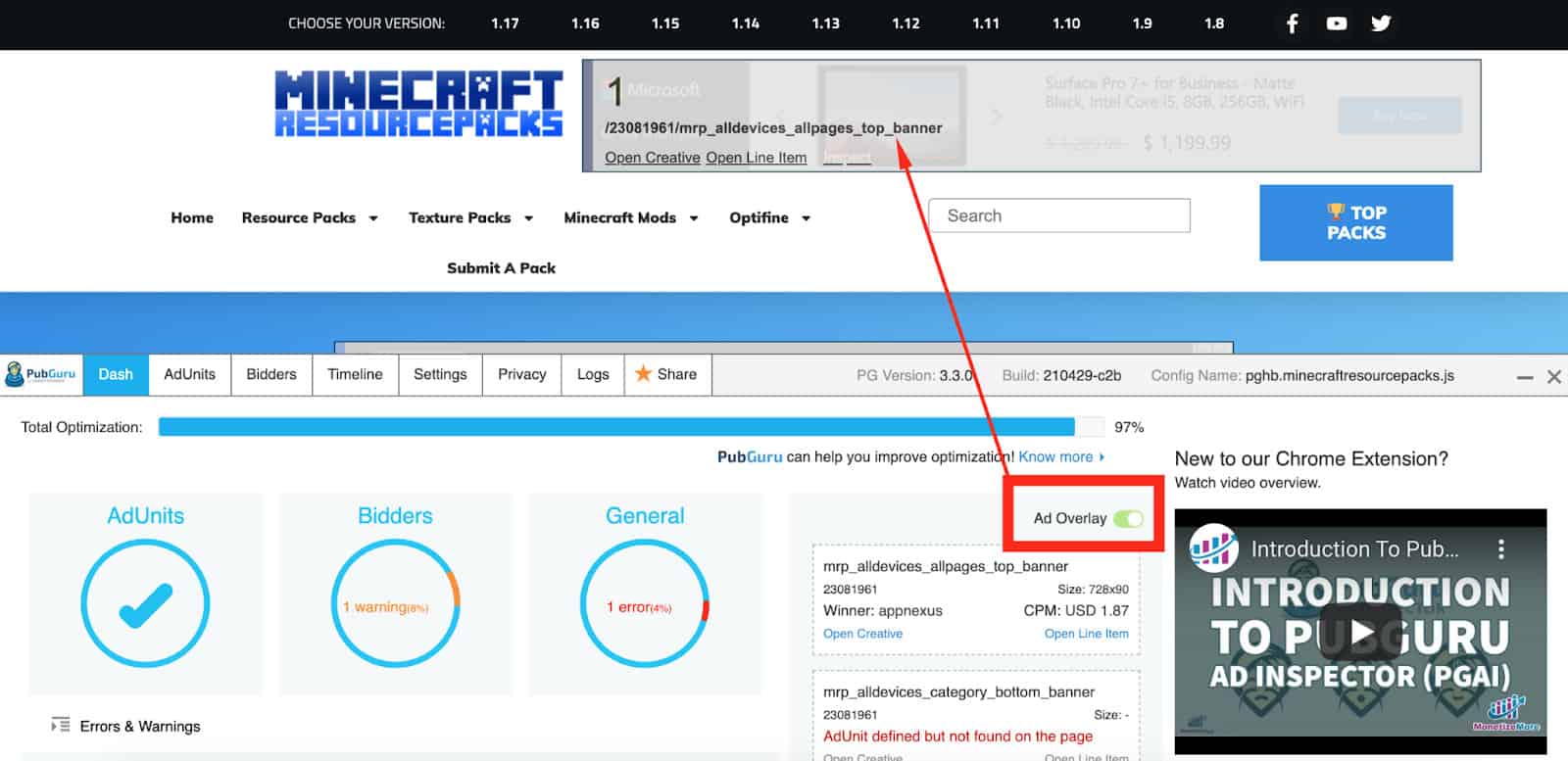Open the Logs tab
Screen dimensions: 1568x761
[593, 374]
